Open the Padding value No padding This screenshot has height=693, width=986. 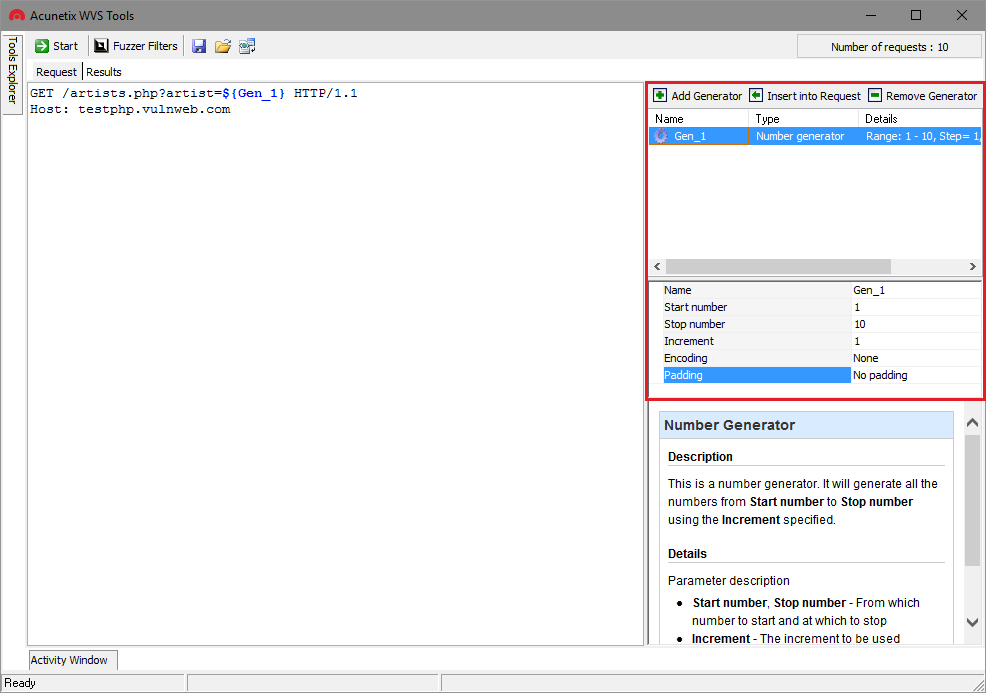915,375
